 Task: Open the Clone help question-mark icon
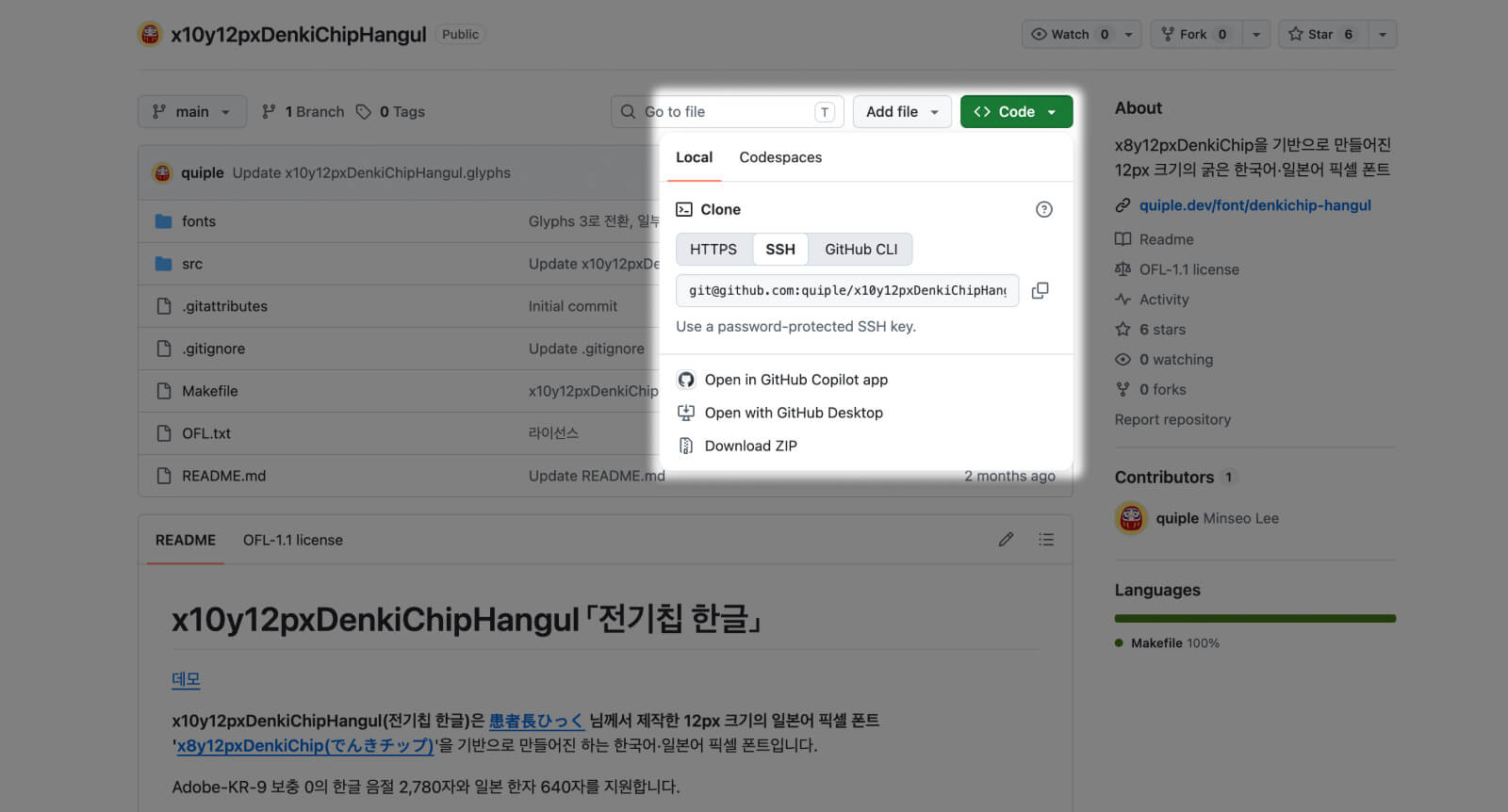1043,209
